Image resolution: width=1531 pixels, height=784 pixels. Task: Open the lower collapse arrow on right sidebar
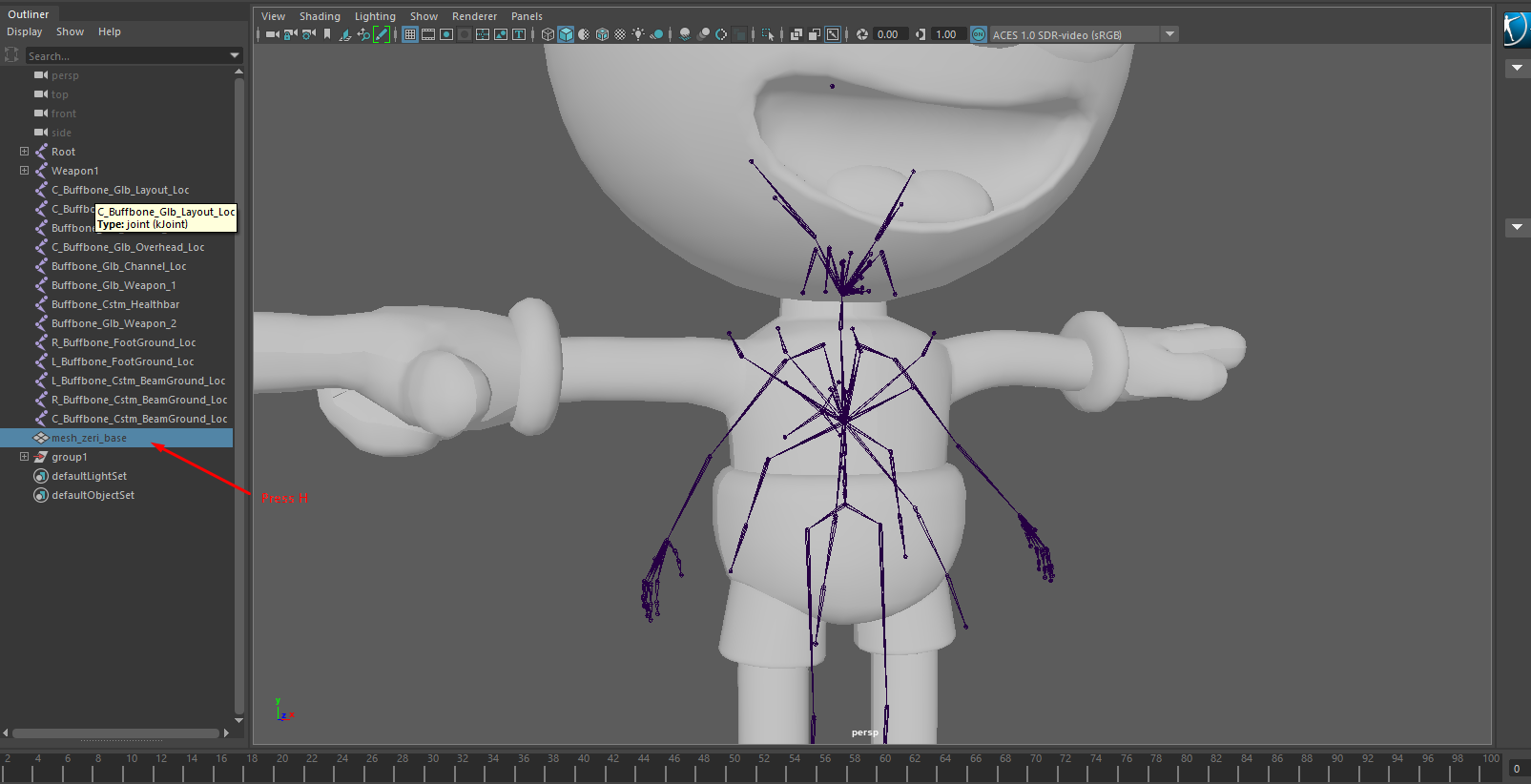click(1518, 228)
